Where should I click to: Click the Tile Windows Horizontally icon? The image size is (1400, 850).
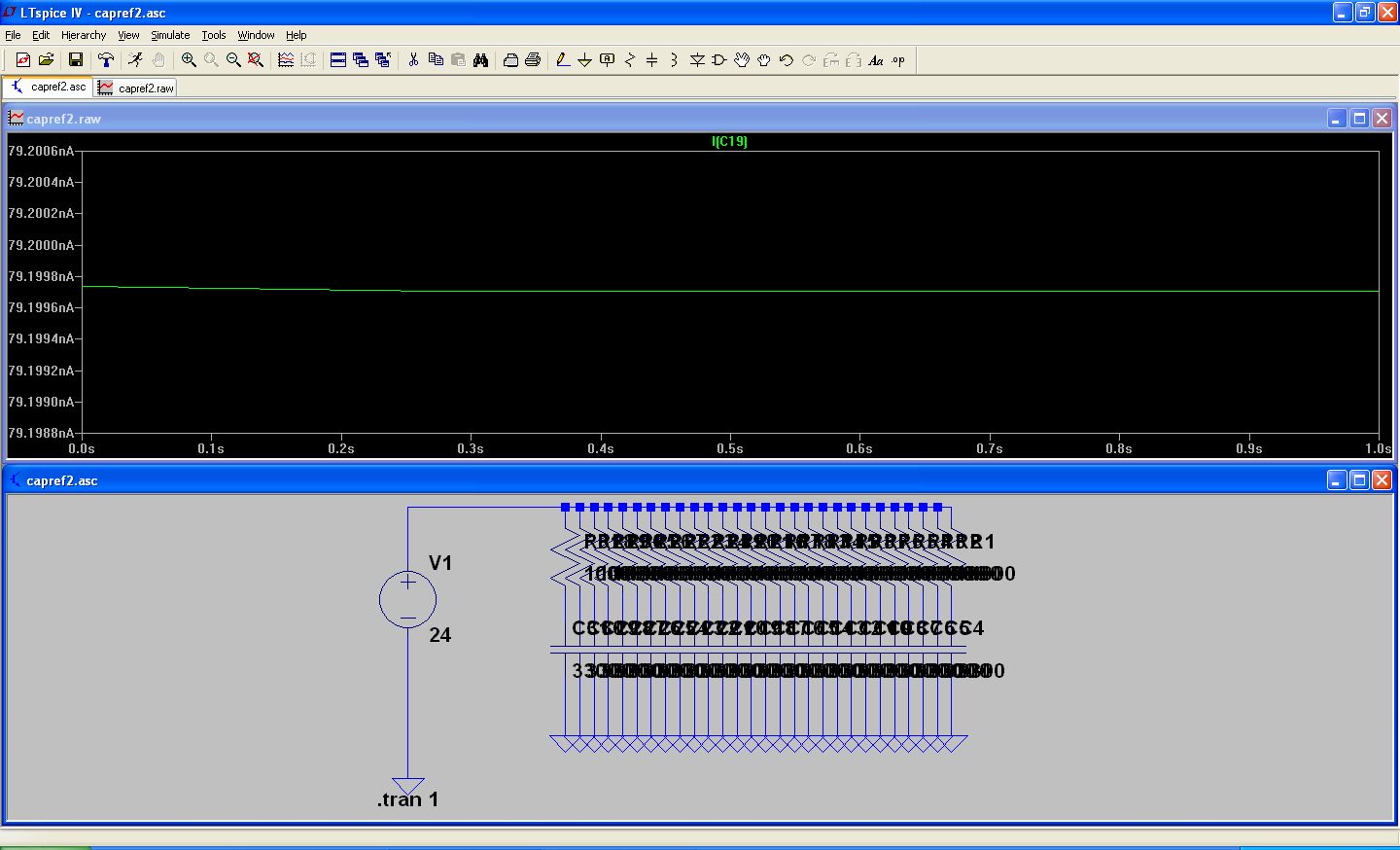pyautogui.click(x=338, y=60)
